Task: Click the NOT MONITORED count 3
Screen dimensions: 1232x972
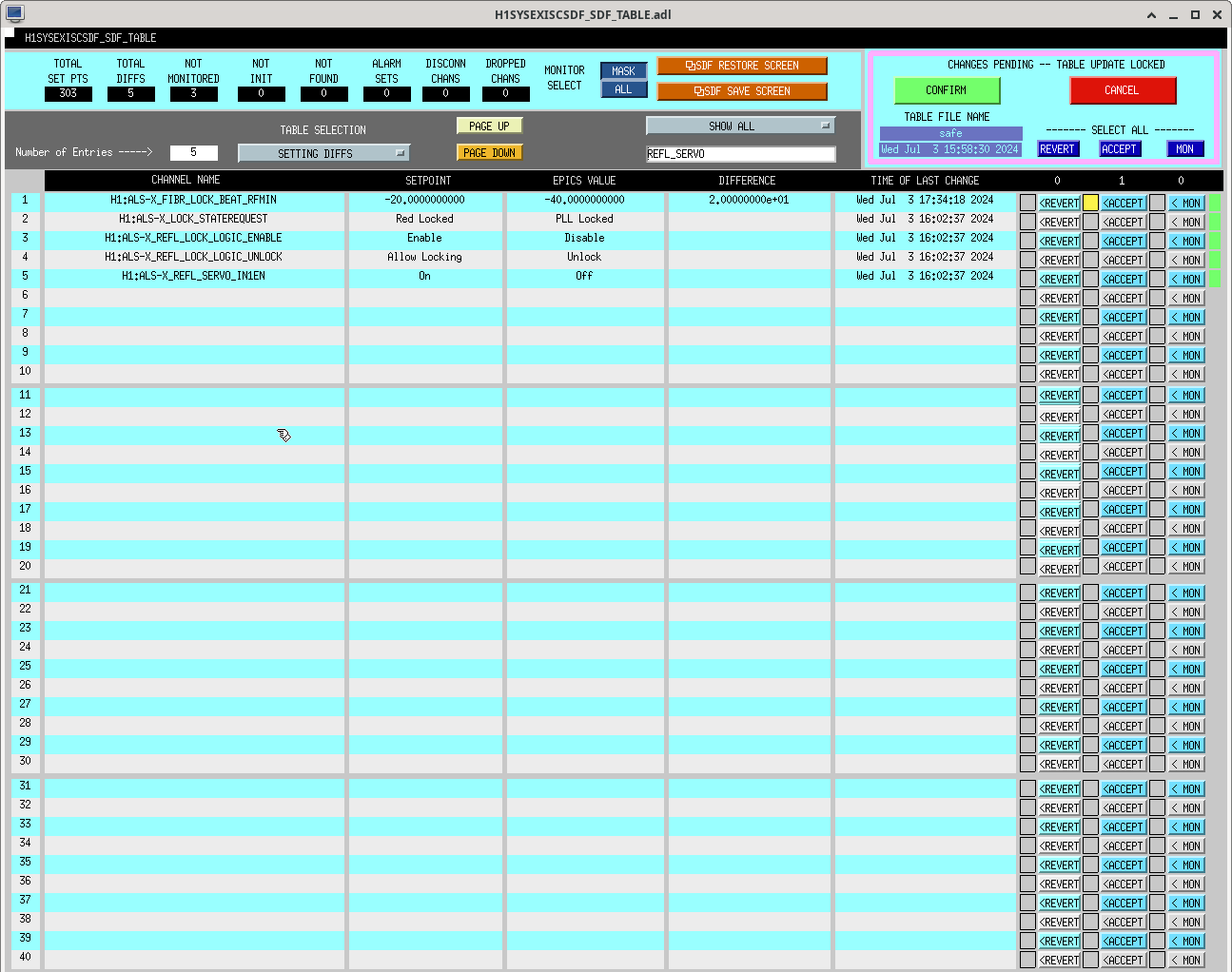Action: point(193,93)
